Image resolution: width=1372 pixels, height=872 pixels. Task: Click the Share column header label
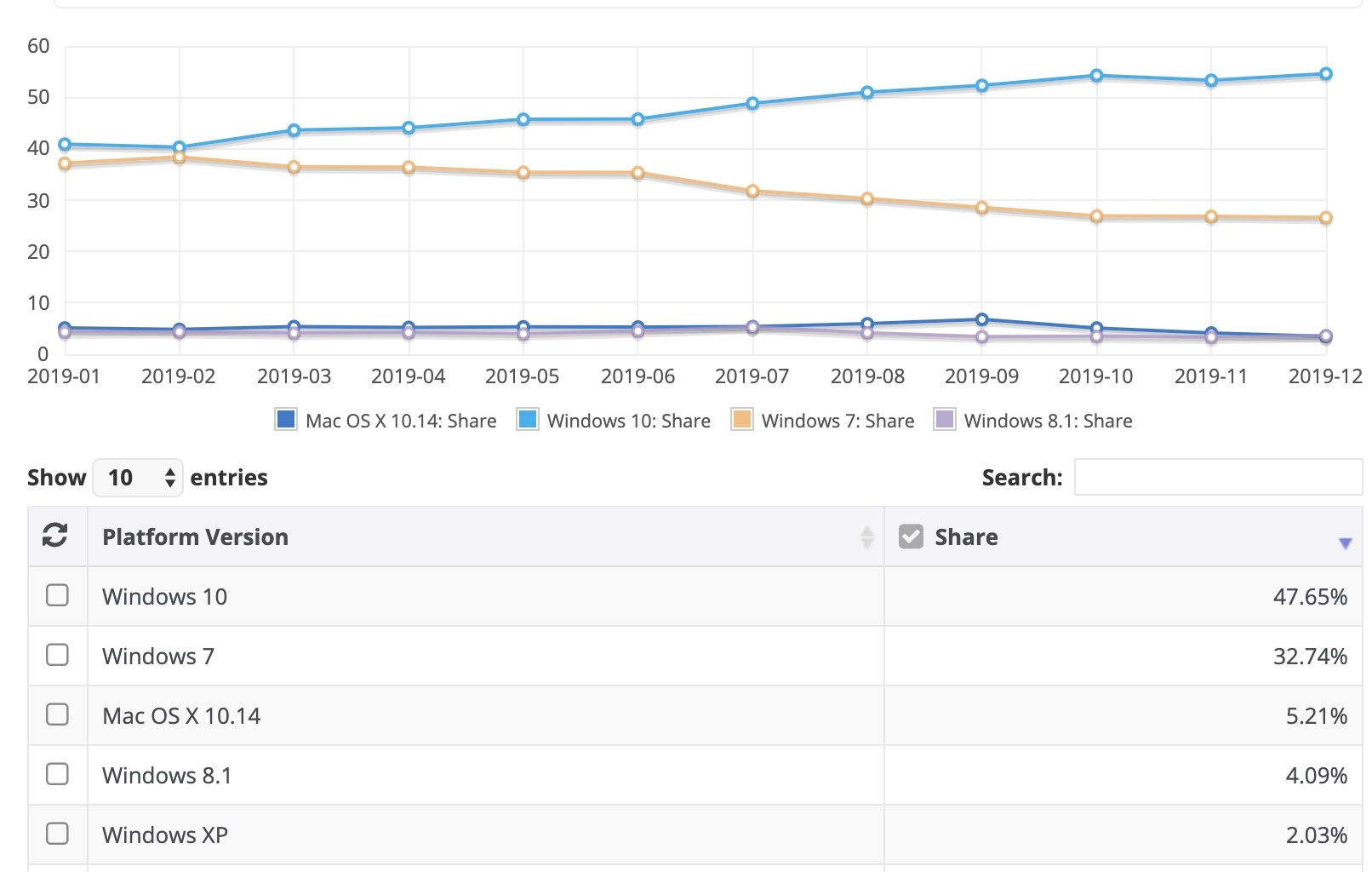pyautogui.click(x=966, y=537)
